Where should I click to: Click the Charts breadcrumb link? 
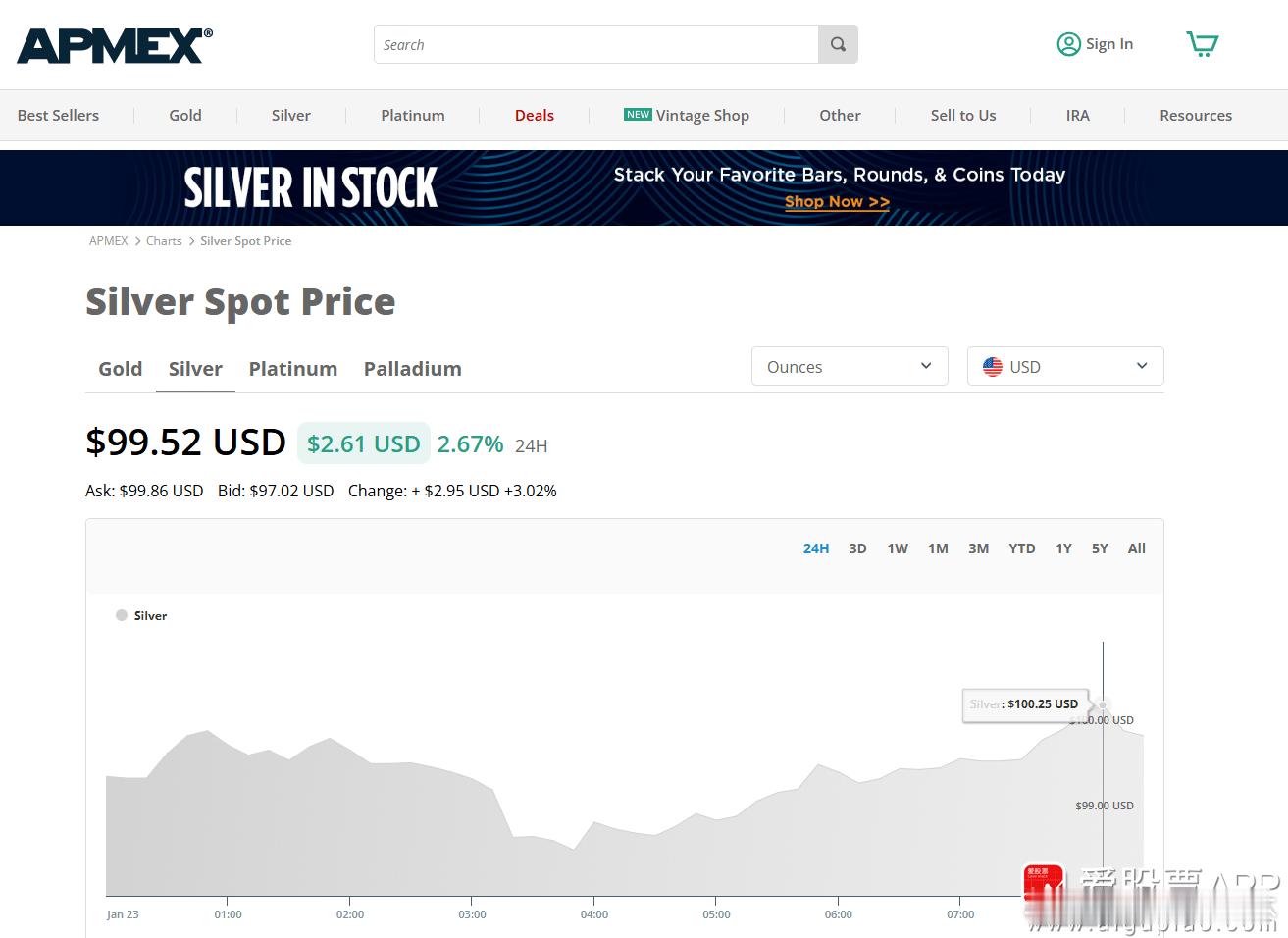coord(163,240)
